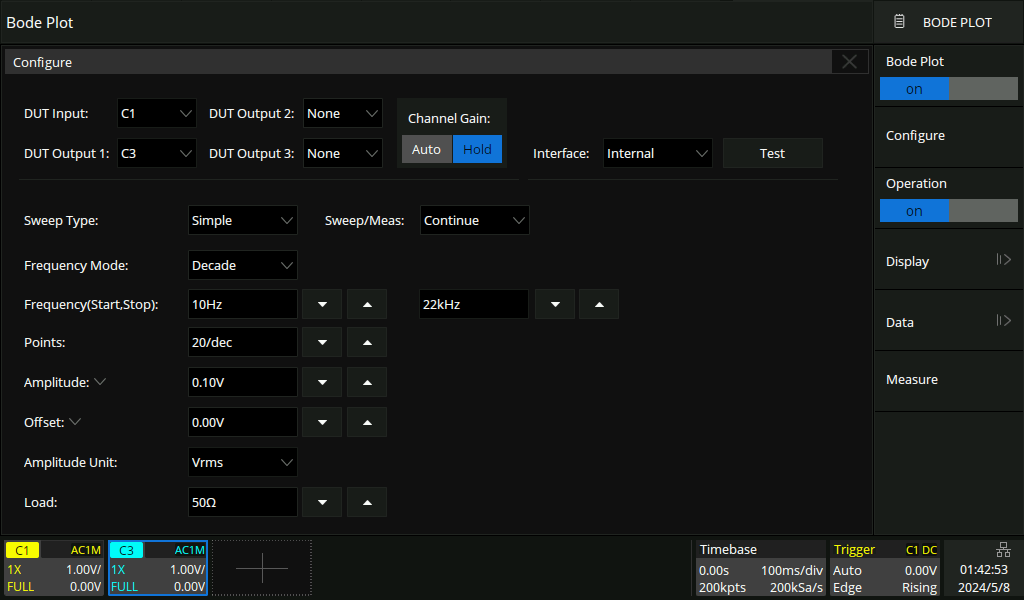
Task: Click the up arrow for Points
Action: (x=367, y=342)
